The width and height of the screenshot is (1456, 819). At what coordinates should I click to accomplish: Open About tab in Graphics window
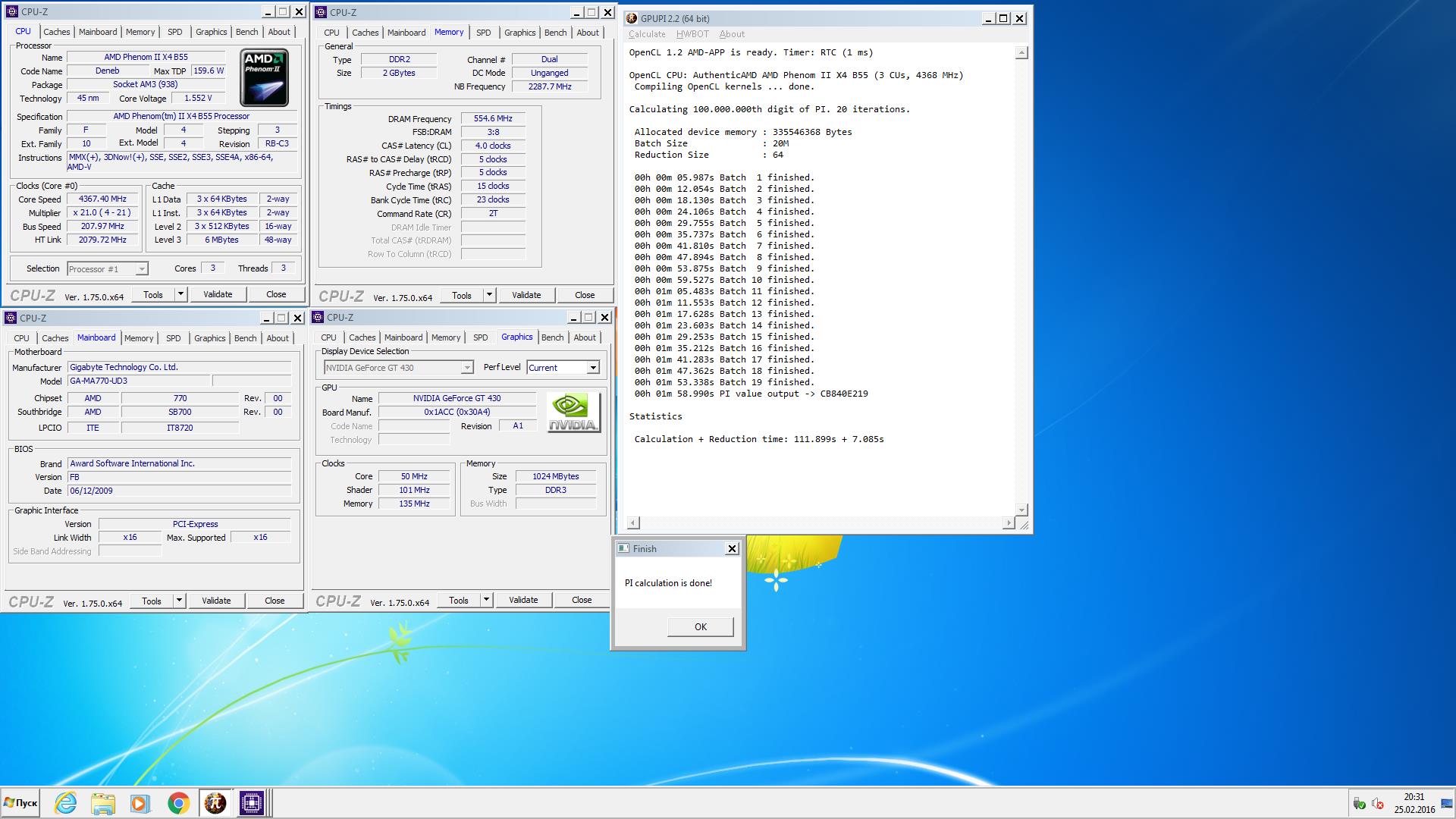[585, 337]
